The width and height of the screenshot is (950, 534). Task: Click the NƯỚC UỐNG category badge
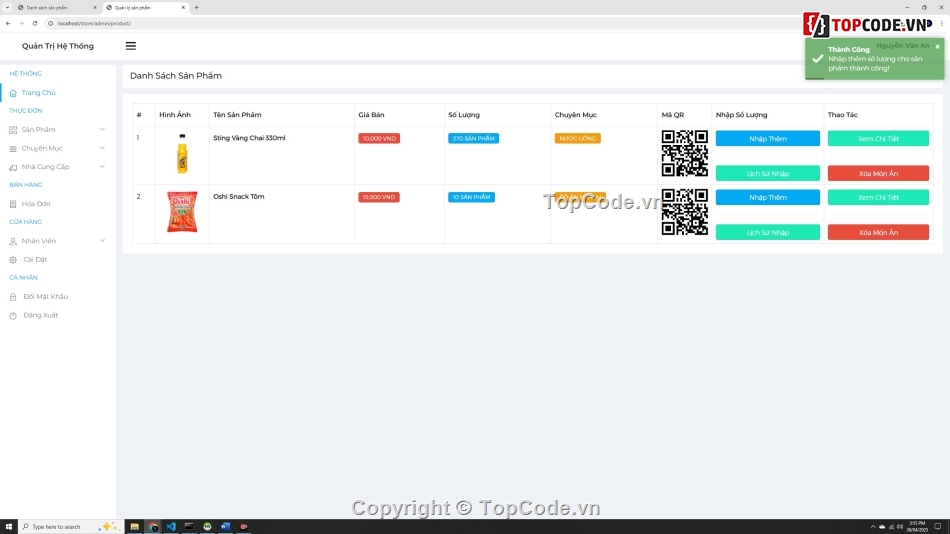point(577,138)
